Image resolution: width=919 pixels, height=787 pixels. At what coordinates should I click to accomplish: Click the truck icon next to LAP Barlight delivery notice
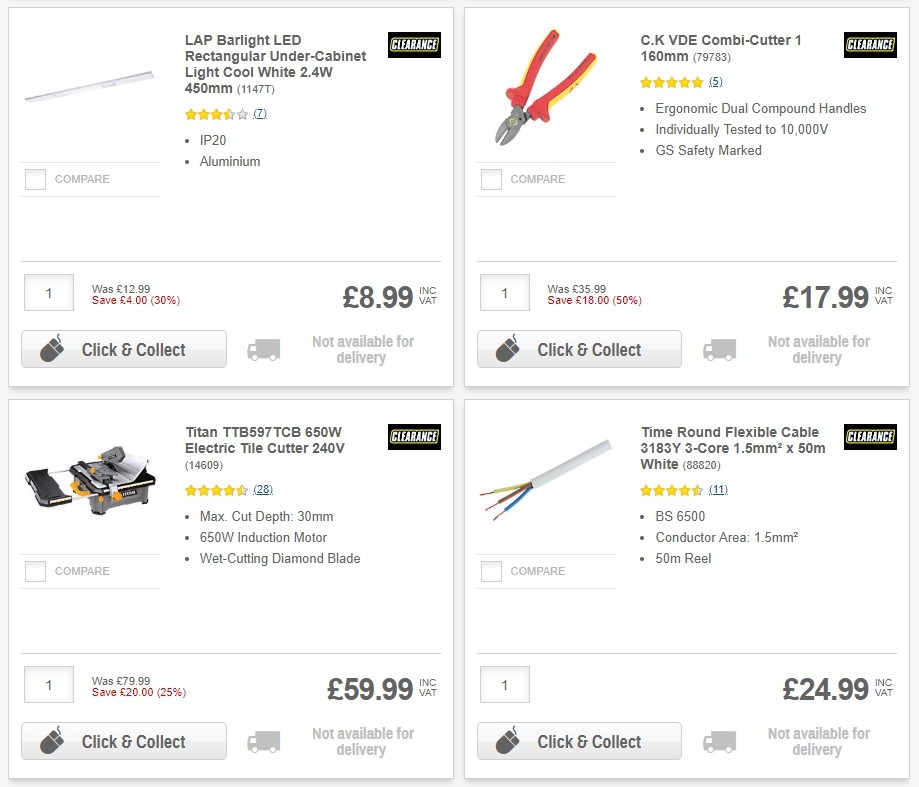265,349
